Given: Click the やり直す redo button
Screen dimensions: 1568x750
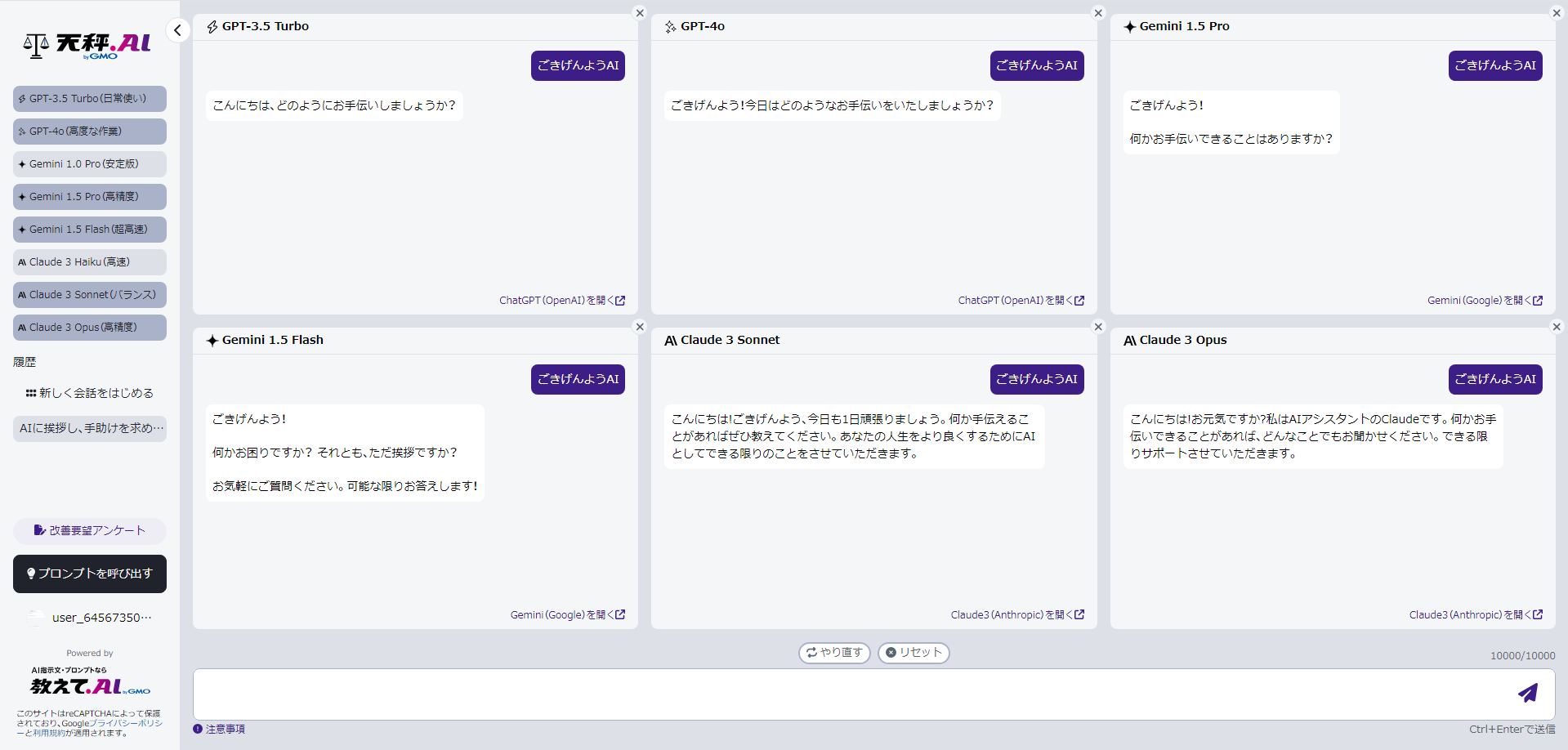Looking at the screenshot, I should click(834, 653).
